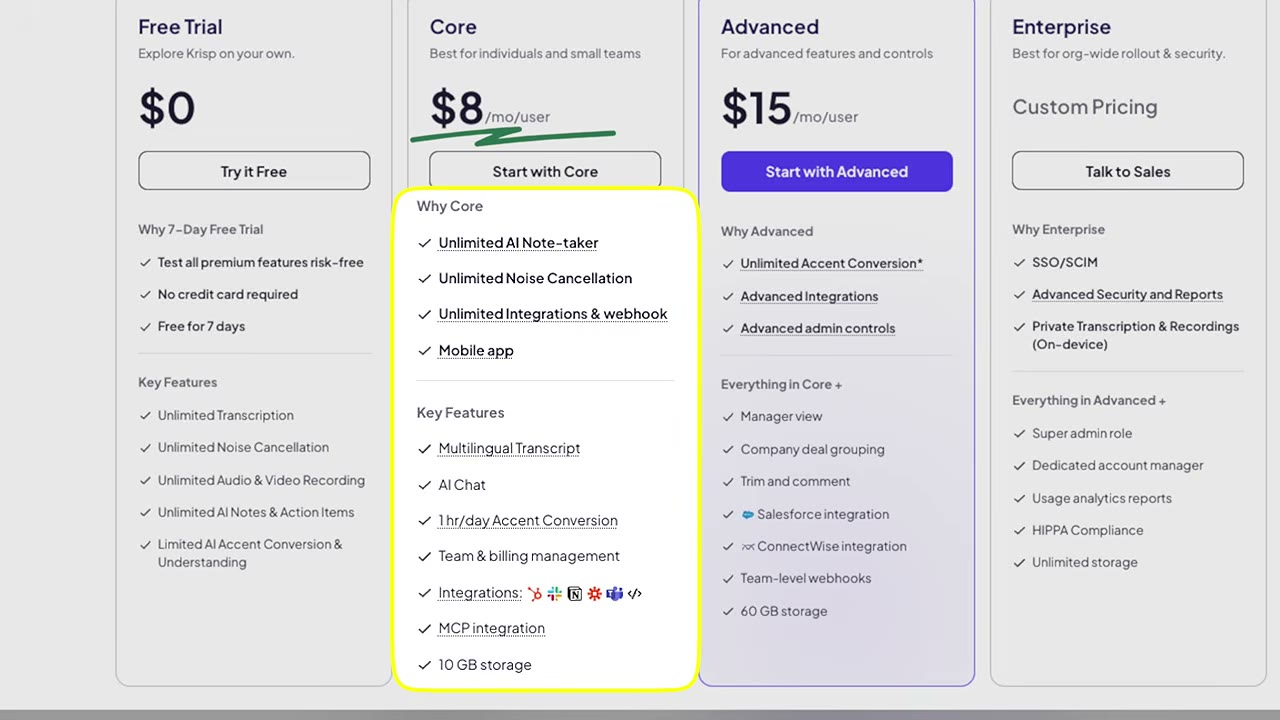Click Unlimited Integrations & webhook link
The height and width of the screenshot is (720, 1280).
click(553, 314)
